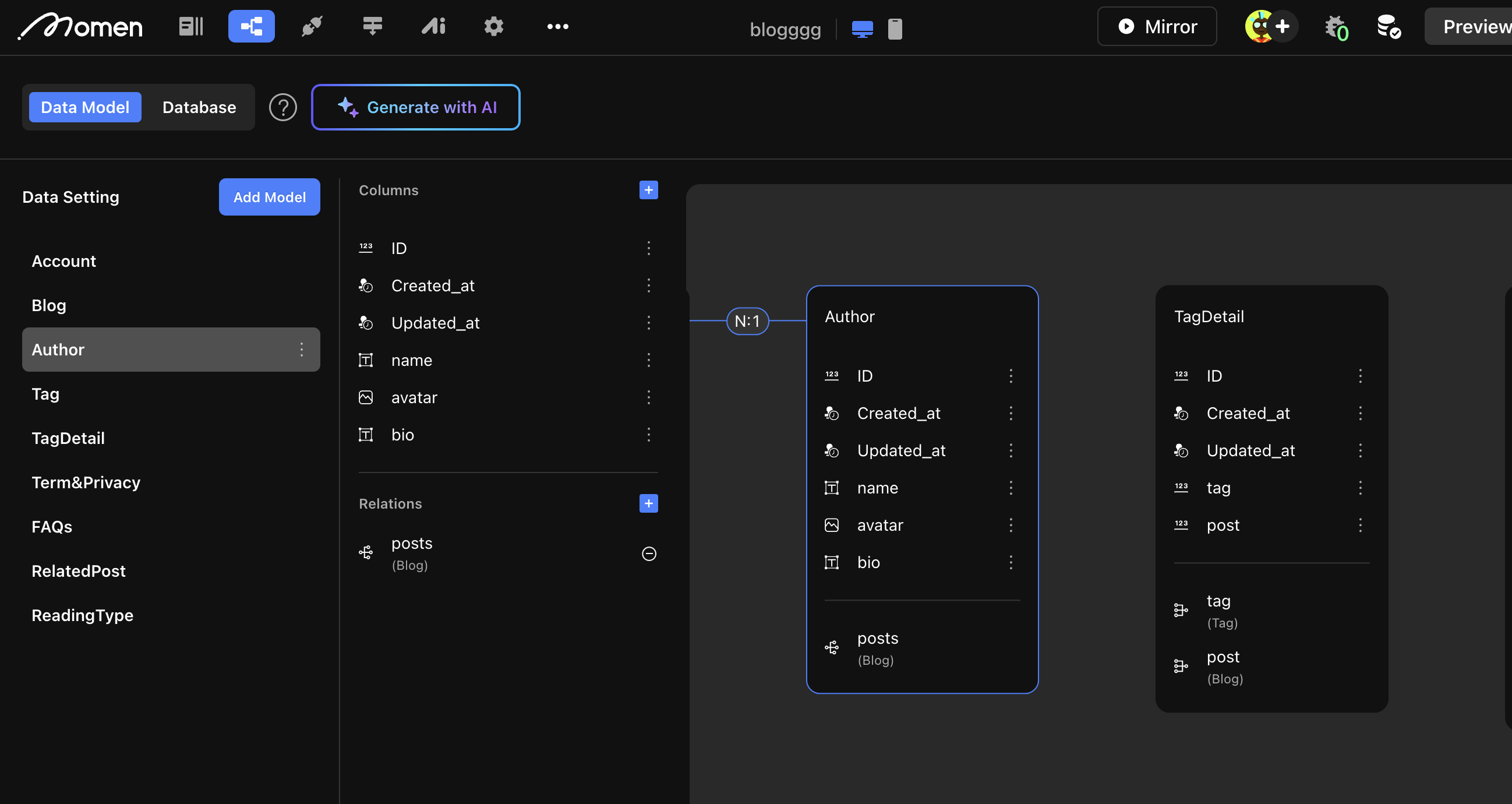Screen dimensions: 1512x804
Task: Select the TagDetail model in list
Action: point(171,438)
